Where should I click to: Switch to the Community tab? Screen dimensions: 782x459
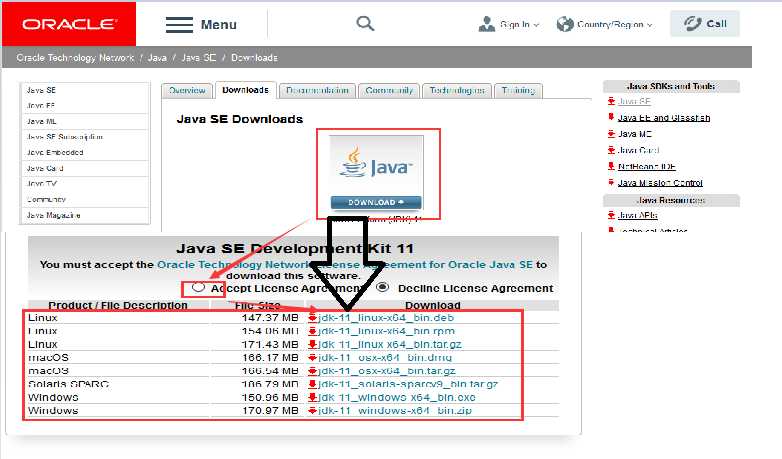click(389, 90)
